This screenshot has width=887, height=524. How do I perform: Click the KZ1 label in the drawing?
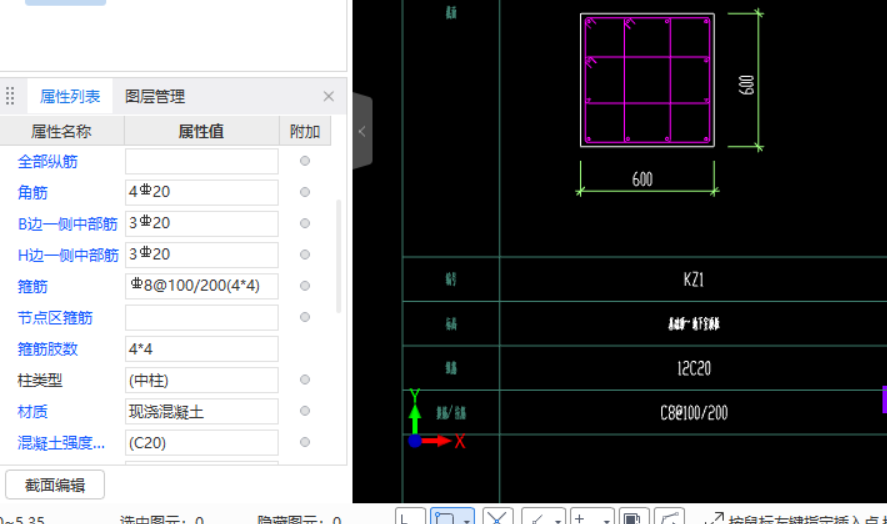694,280
